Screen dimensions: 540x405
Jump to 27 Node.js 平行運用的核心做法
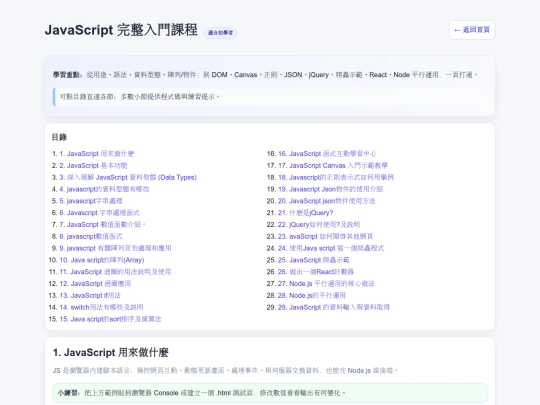[x=326, y=283]
